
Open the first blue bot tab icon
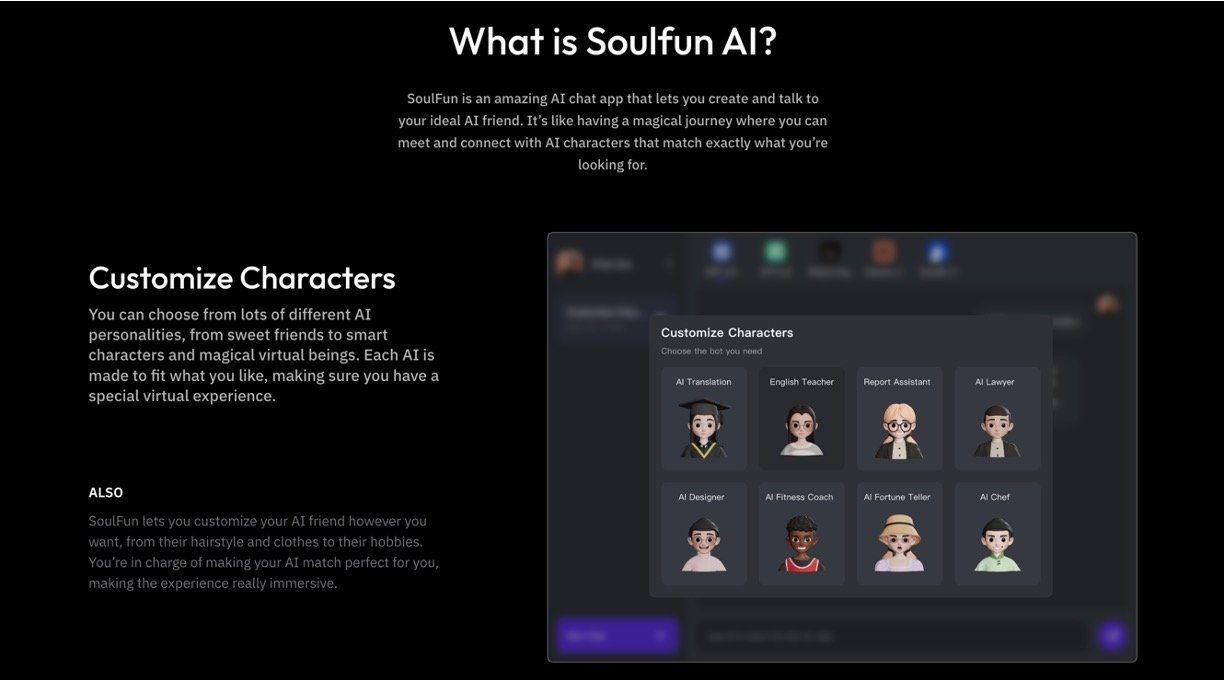[721, 252]
